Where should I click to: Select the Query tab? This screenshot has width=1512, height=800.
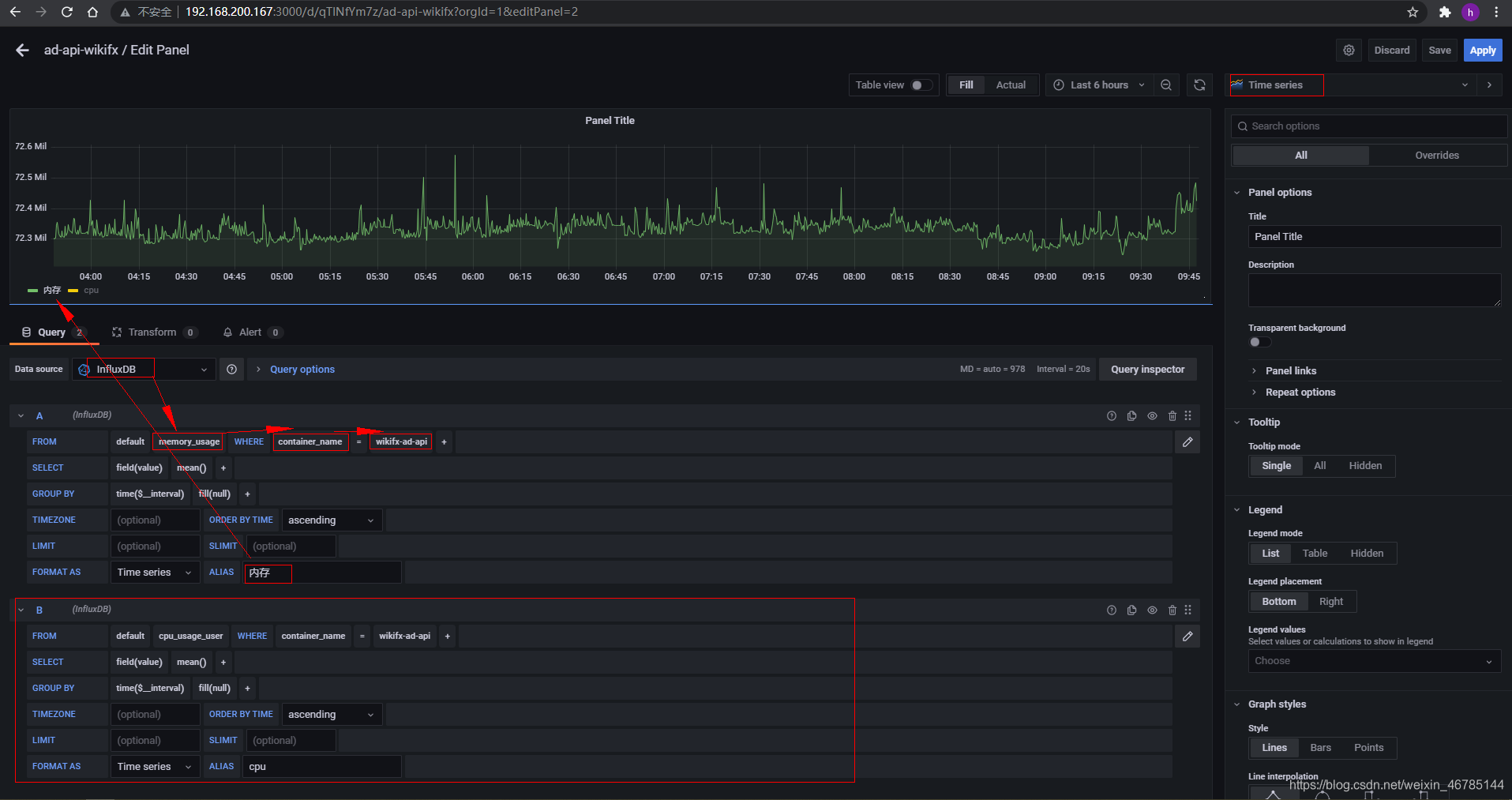pos(54,332)
